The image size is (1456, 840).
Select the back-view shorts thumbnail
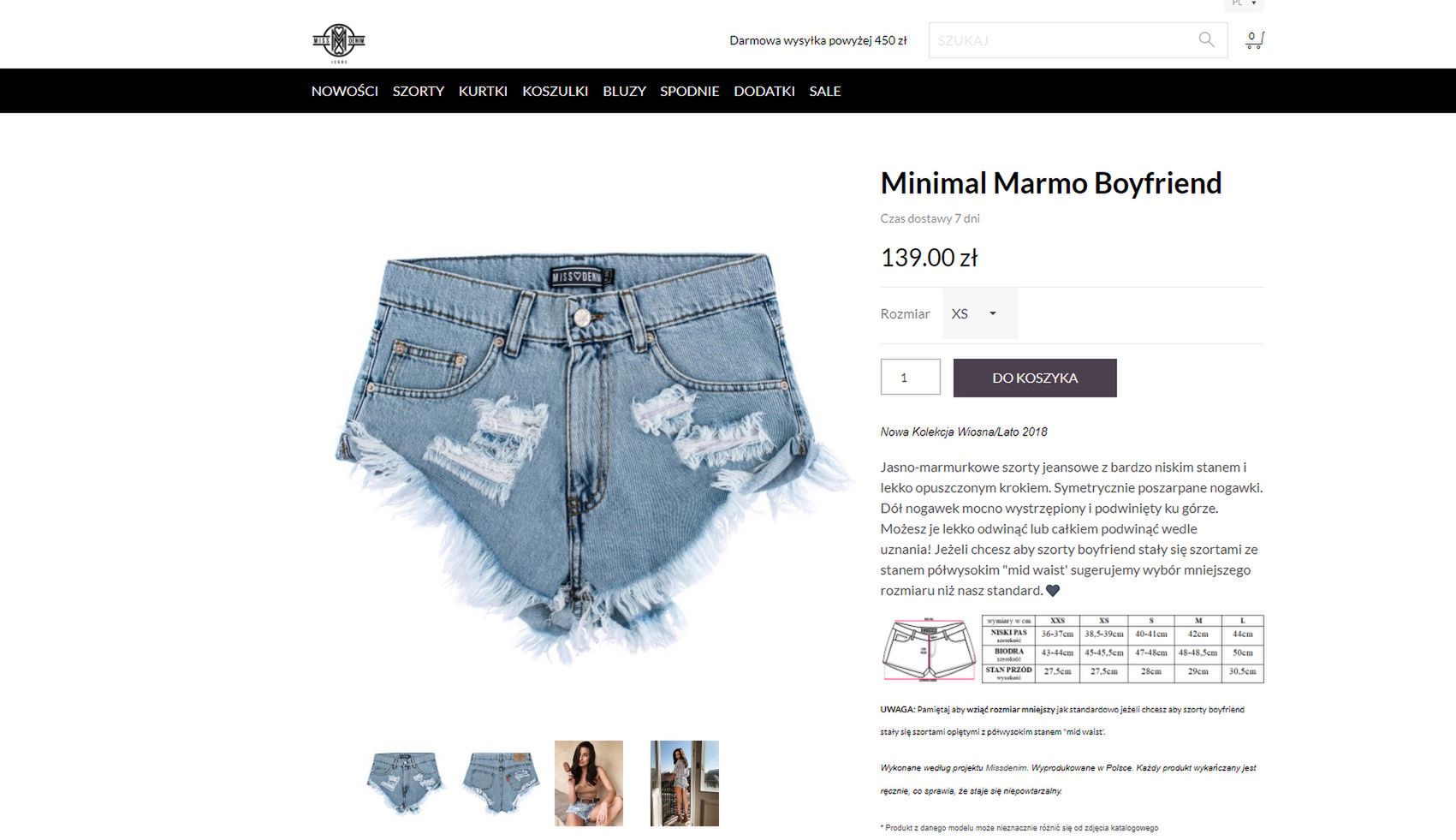click(500, 783)
